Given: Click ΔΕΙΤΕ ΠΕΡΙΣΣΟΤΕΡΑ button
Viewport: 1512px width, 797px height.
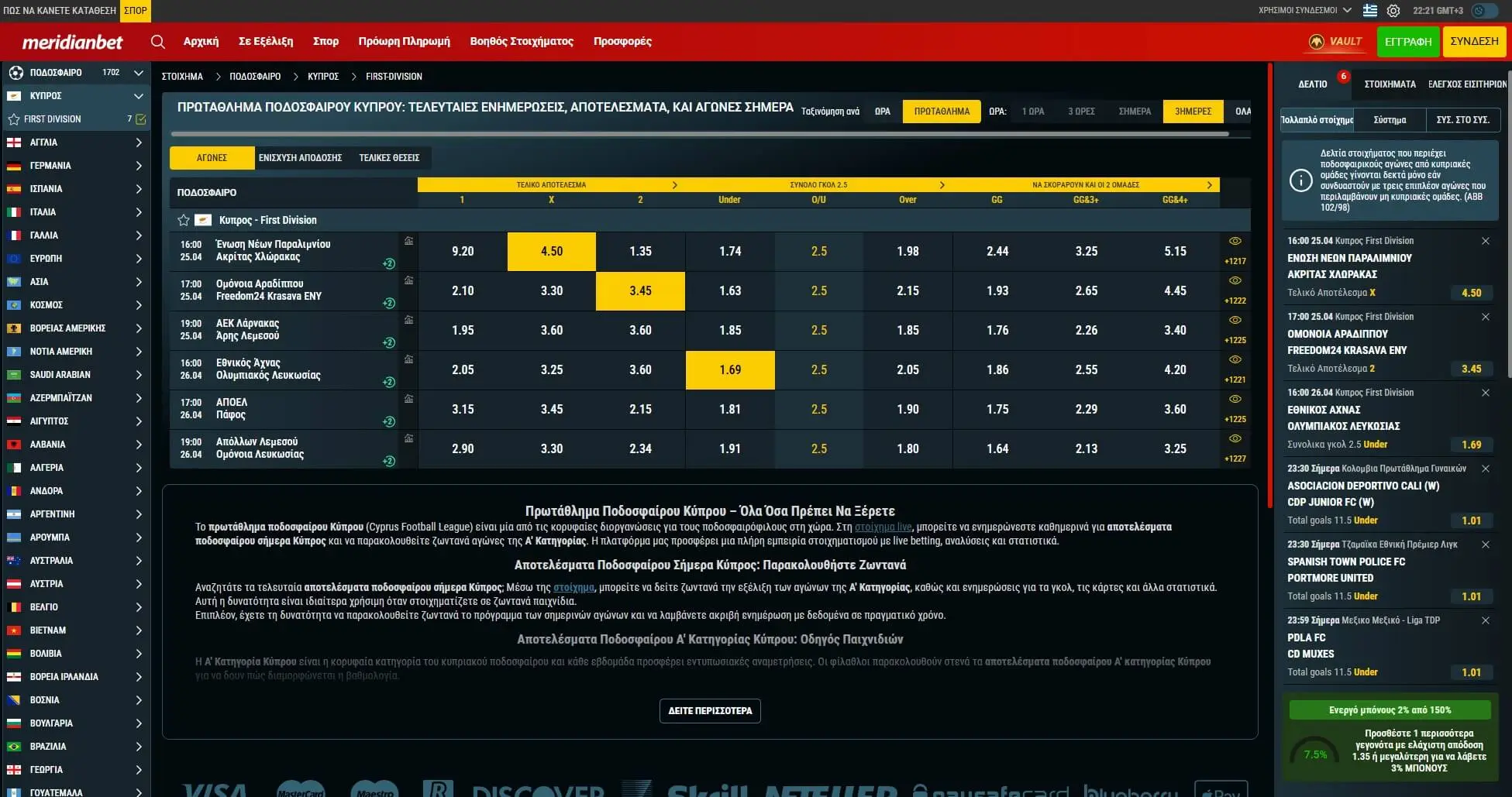Looking at the screenshot, I should [x=710, y=711].
